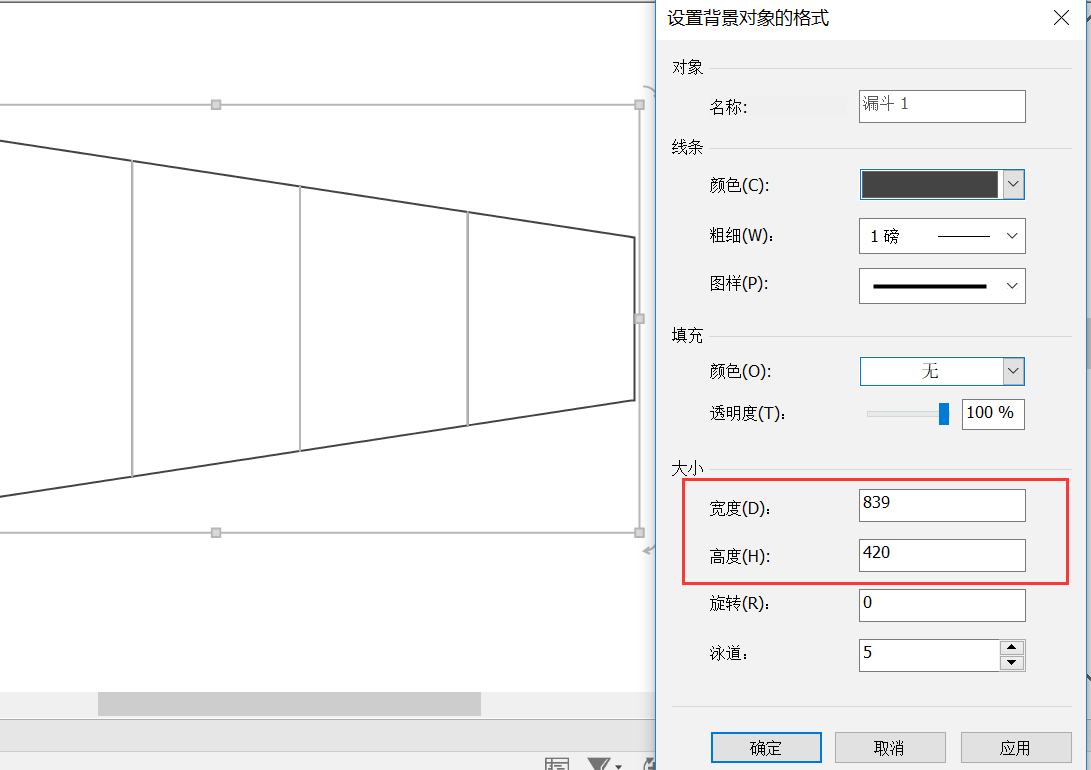This screenshot has width=1091, height=770.
Task: Click the 宽度(D) width input field
Action: click(941, 505)
